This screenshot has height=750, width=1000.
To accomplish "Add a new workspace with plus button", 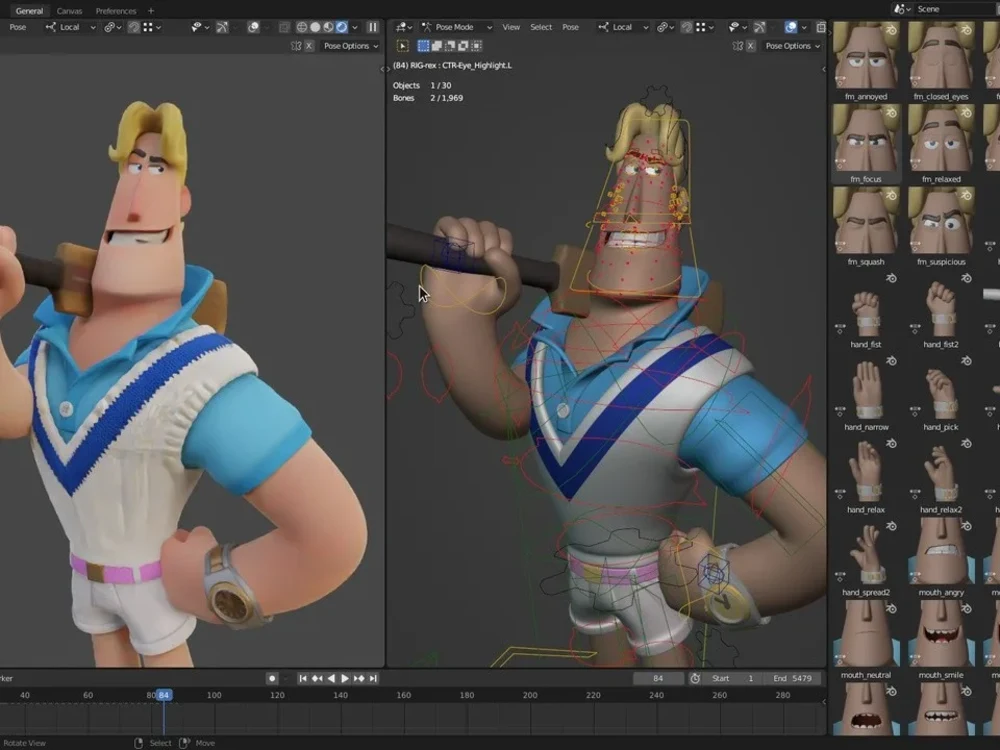I will pos(151,11).
